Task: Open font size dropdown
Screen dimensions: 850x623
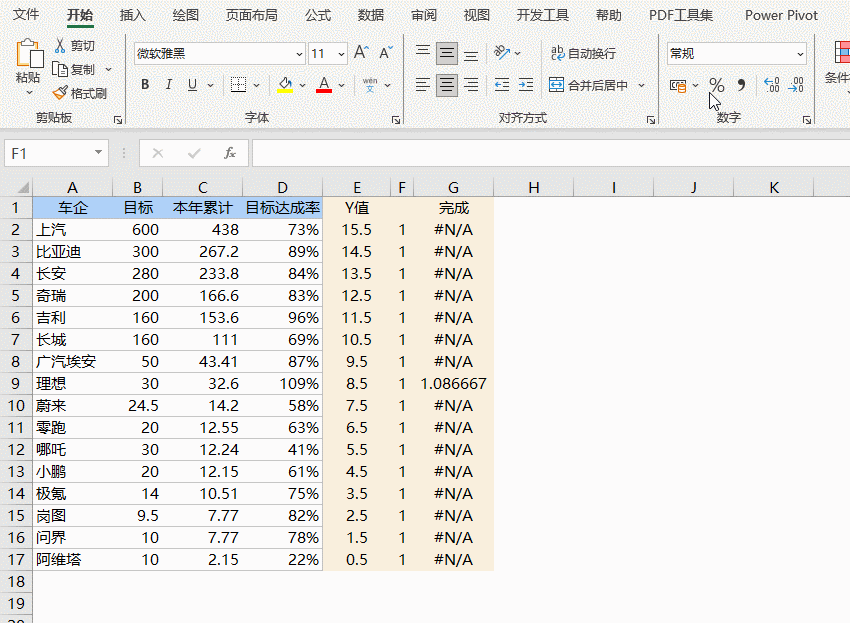Action: click(x=341, y=54)
